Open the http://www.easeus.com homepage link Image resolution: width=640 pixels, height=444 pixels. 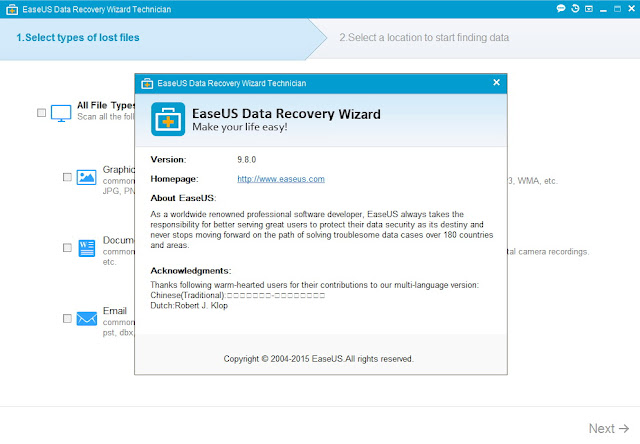(x=281, y=179)
